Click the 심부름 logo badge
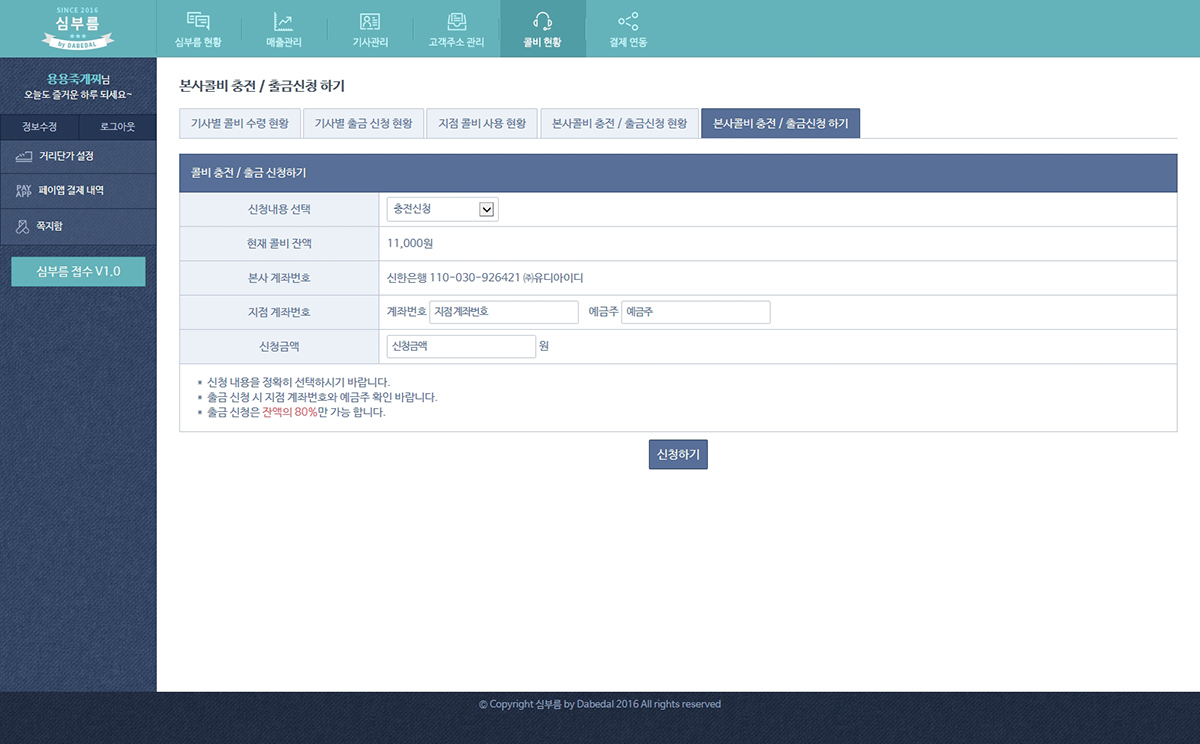Viewport: 1200px width, 744px height. click(78, 28)
